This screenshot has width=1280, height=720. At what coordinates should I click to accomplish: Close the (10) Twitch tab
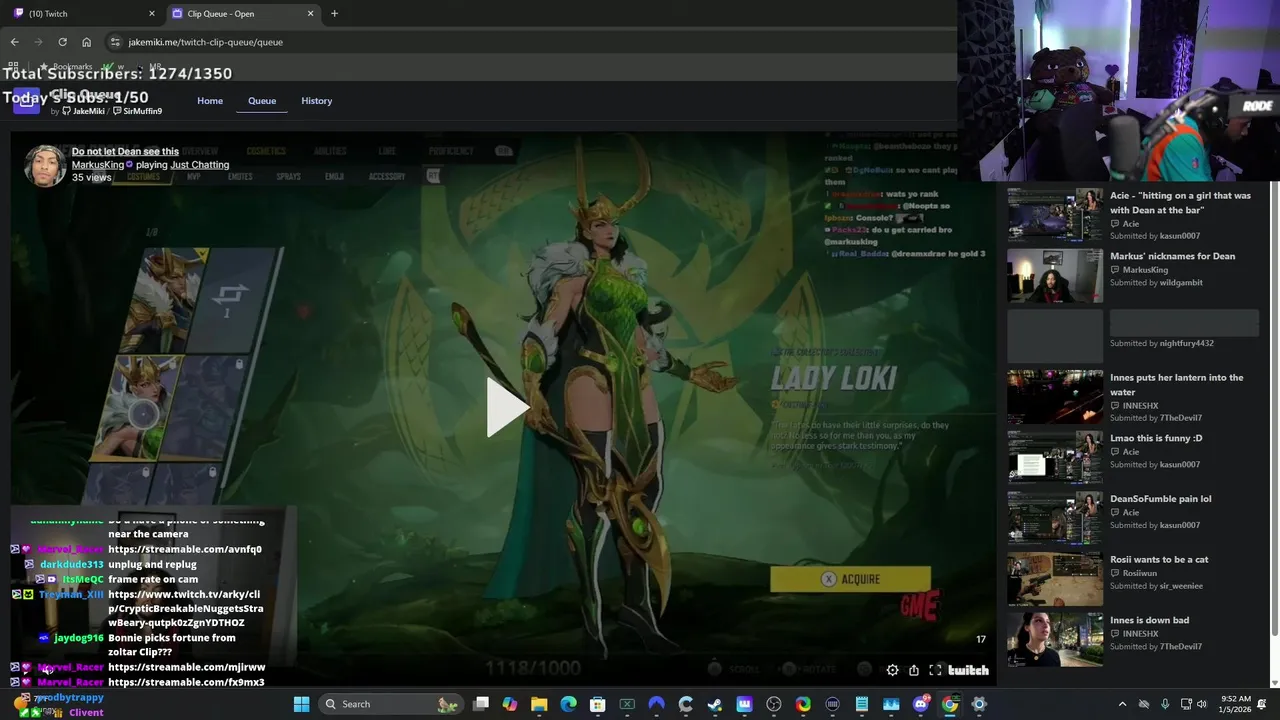point(152,14)
